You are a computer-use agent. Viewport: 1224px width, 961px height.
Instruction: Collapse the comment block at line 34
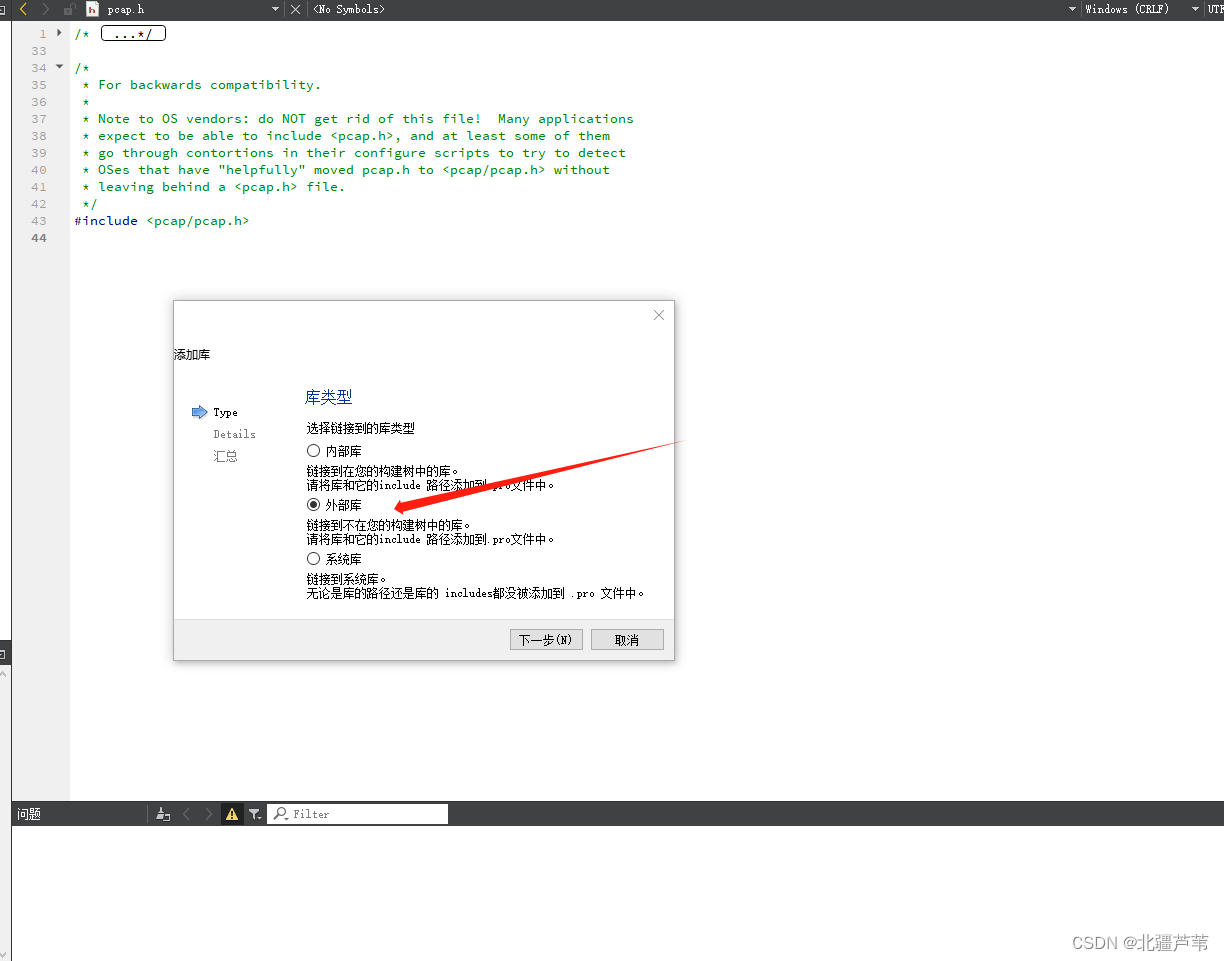click(x=59, y=67)
